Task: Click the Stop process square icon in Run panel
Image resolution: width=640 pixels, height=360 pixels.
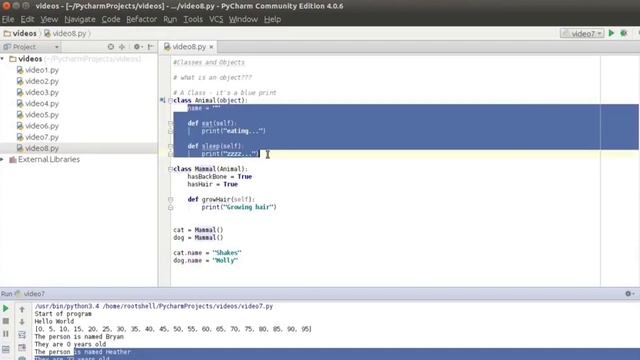Action: click(x=6, y=321)
